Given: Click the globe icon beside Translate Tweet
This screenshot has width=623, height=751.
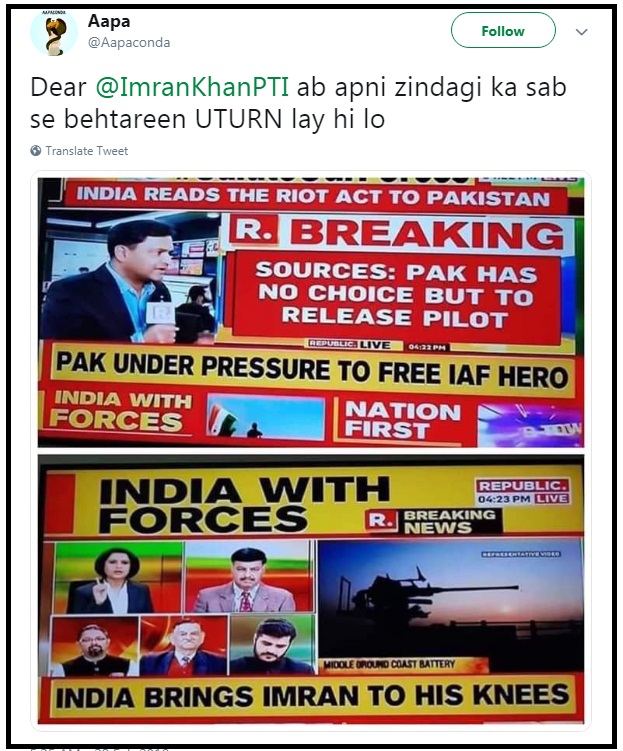Looking at the screenshot, I should tap(35, 151).
